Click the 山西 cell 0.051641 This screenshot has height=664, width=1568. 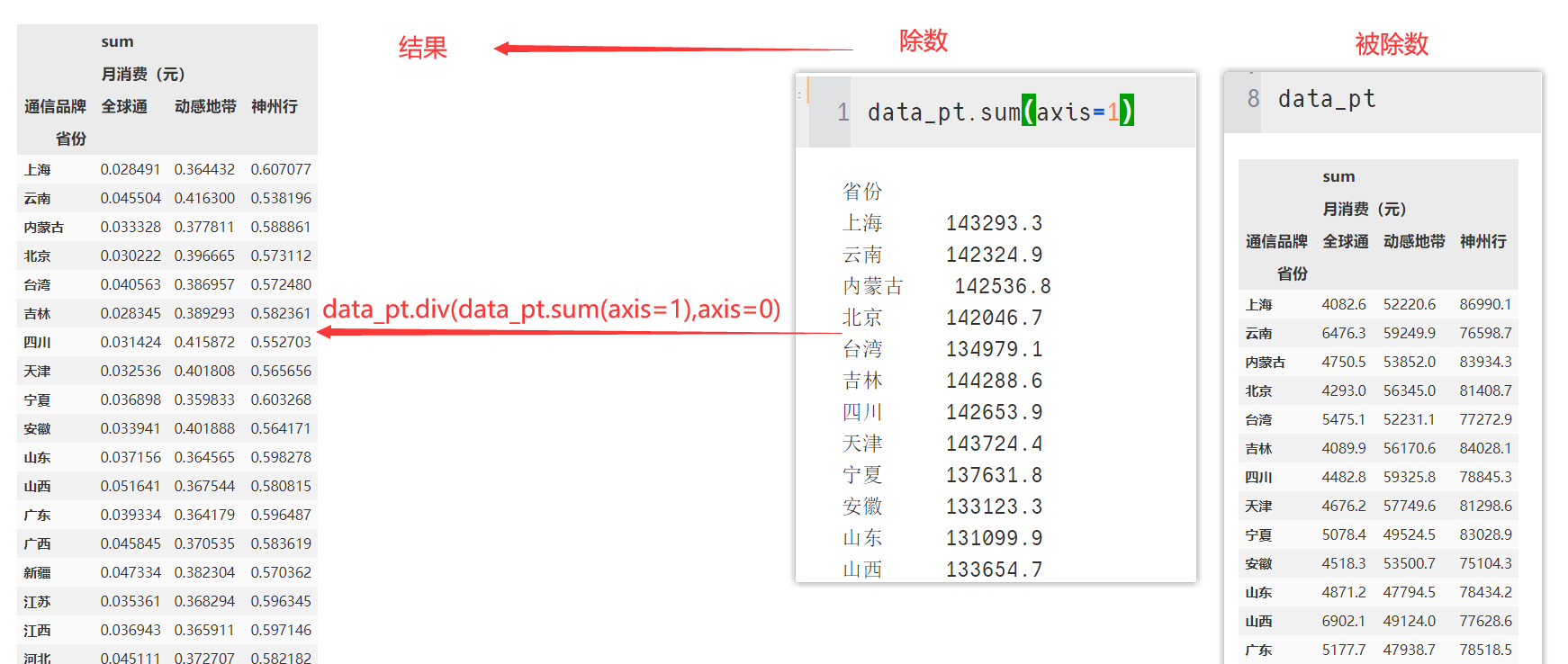(x=131, y=486)
